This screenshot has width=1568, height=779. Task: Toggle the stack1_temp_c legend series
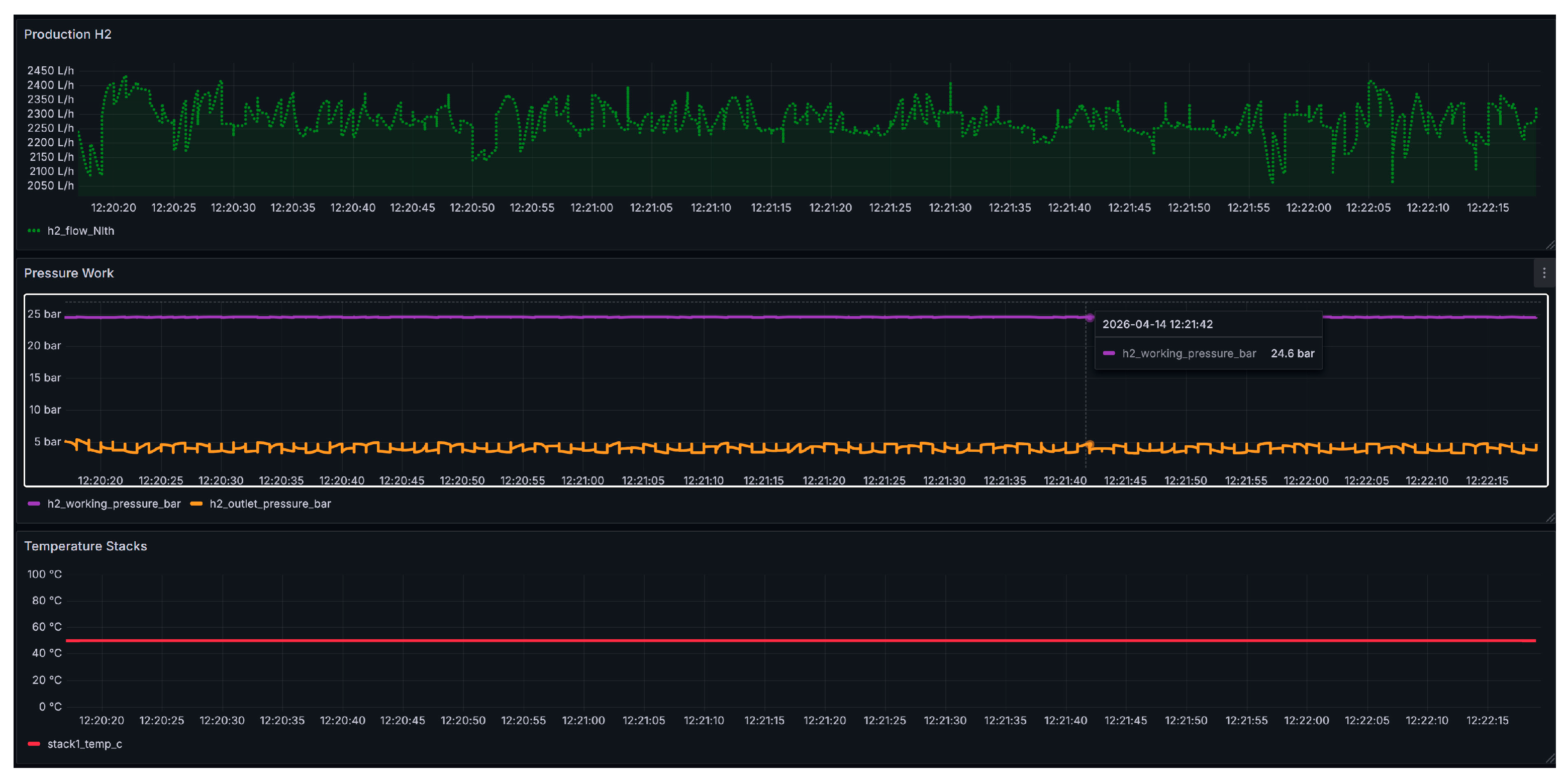point(84,744)
